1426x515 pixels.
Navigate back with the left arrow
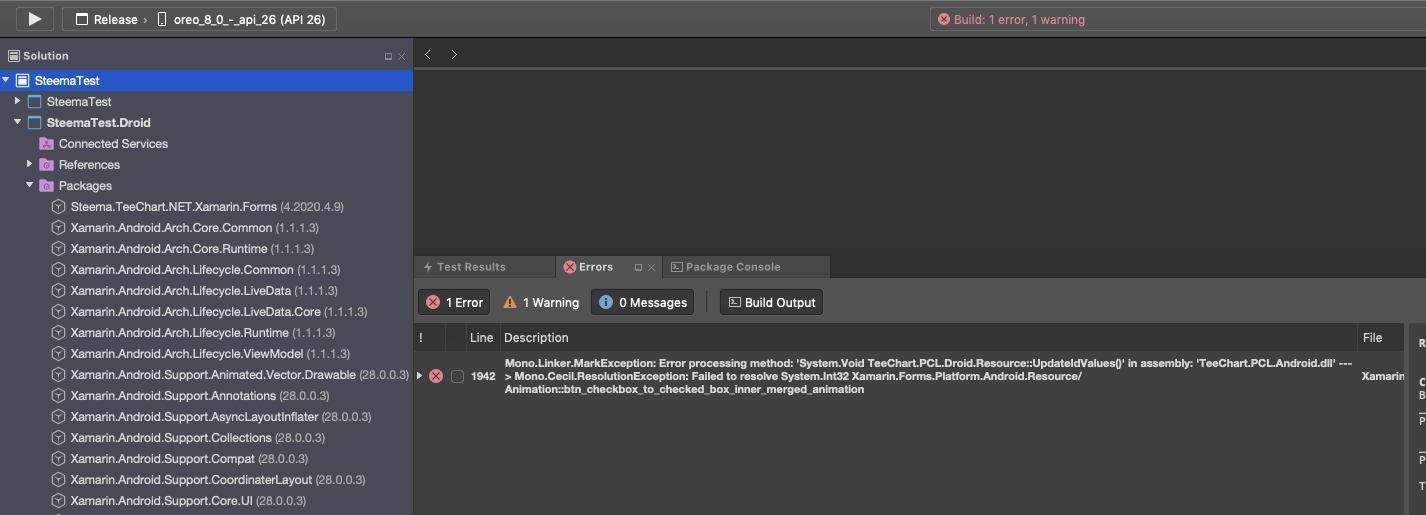tap(428, 55)
